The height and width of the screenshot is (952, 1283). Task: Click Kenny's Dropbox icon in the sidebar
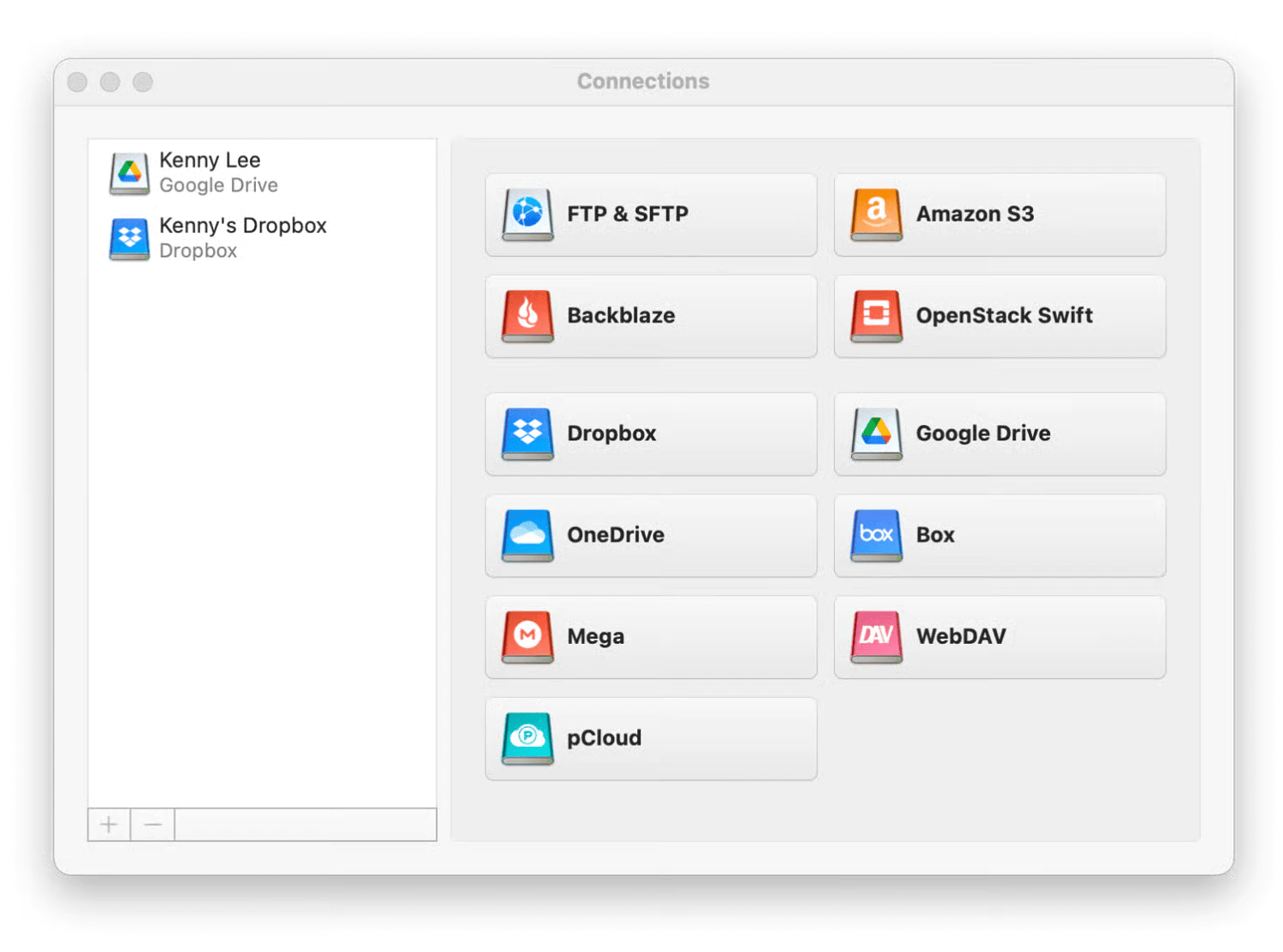click(130, 239)
